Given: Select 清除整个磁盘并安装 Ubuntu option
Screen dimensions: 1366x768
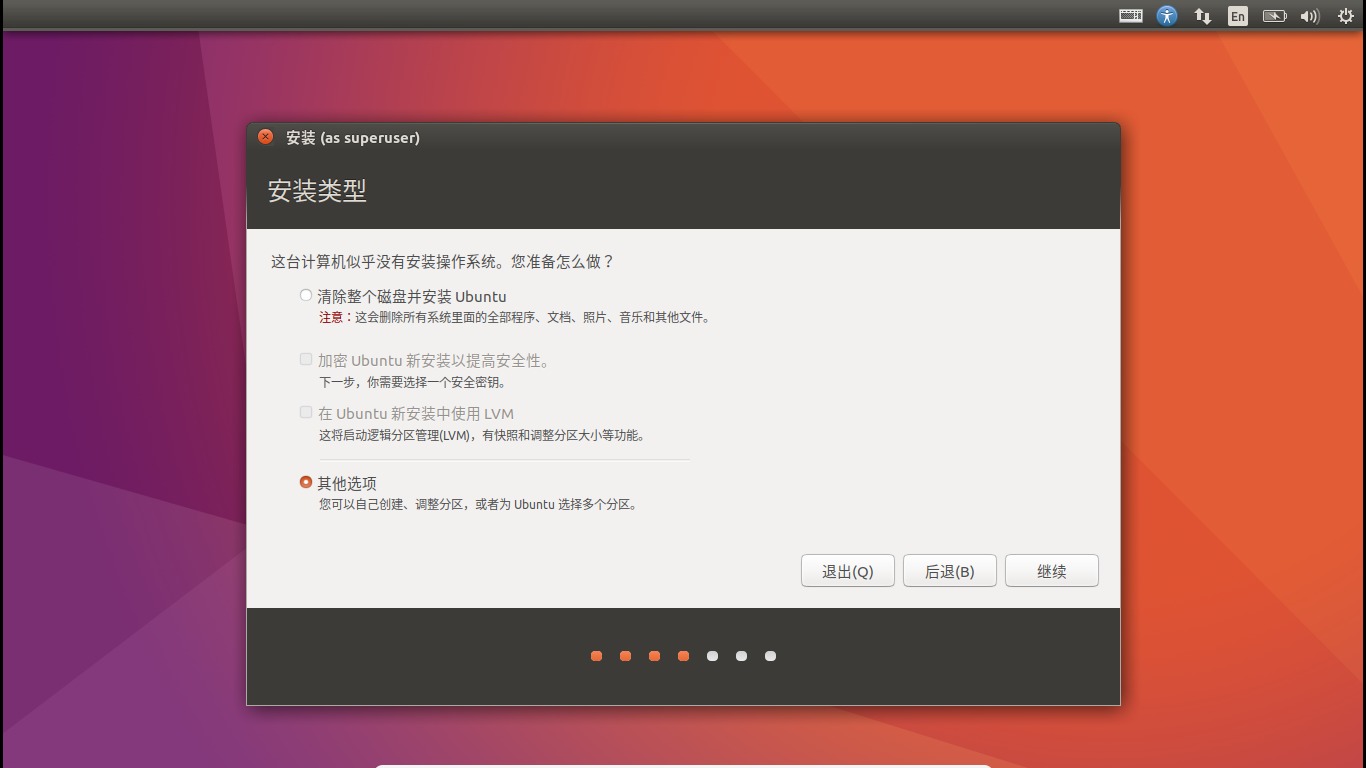Looking at the screenshot, I should coord(305,295).
